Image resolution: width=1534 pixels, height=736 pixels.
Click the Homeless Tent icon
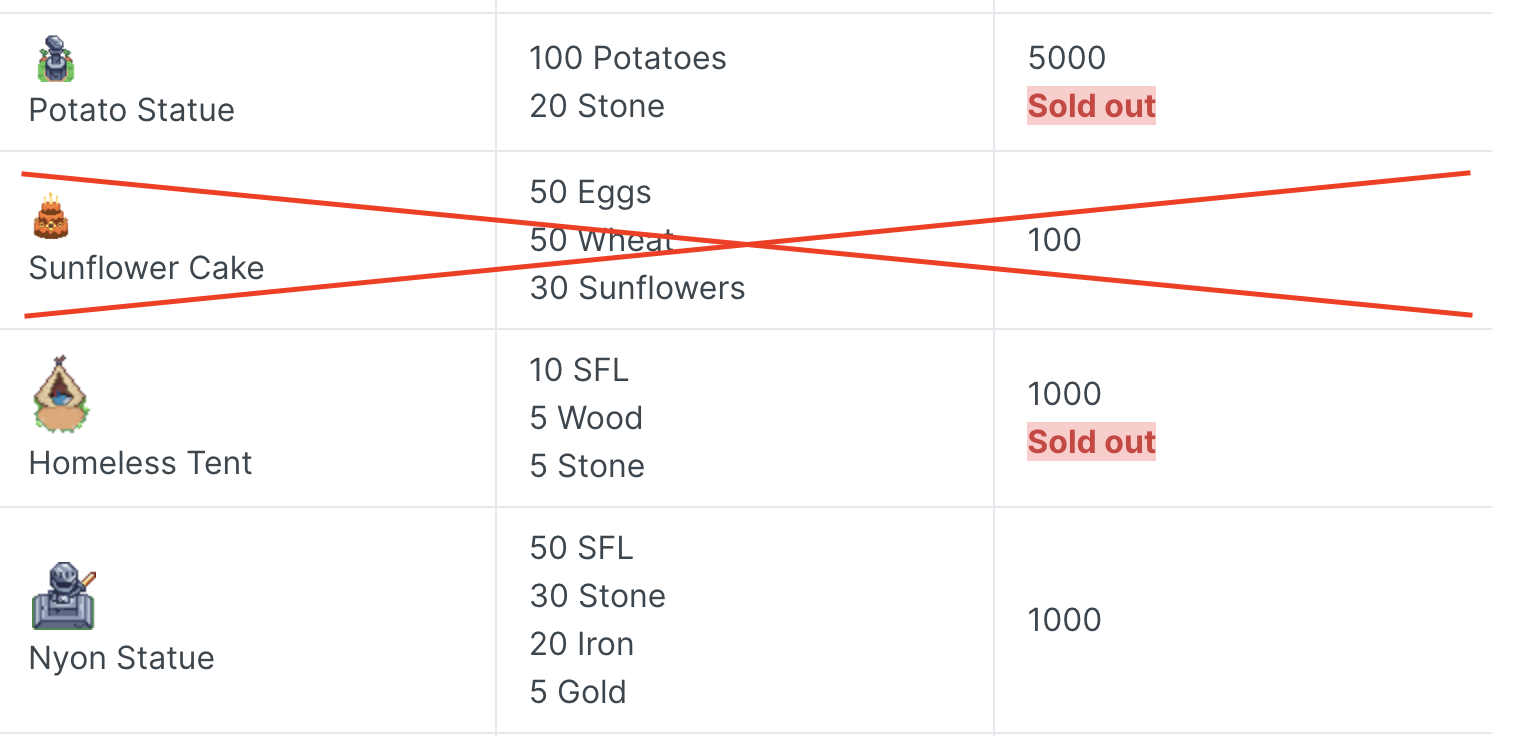[62, 393]
